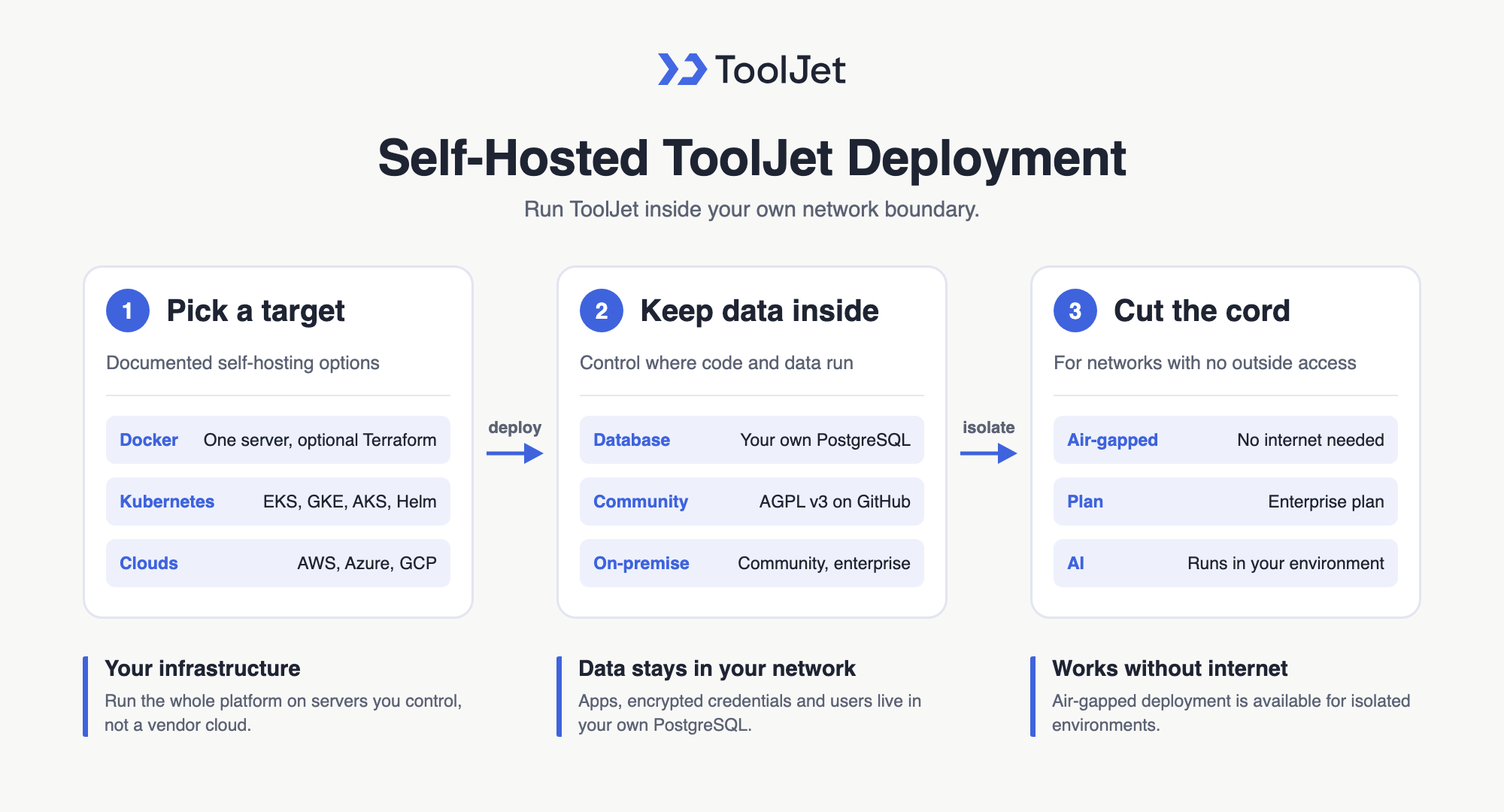1504x812 pixels.
Task: Click the blue isolate arrow between cards
Action: (989, 453)
